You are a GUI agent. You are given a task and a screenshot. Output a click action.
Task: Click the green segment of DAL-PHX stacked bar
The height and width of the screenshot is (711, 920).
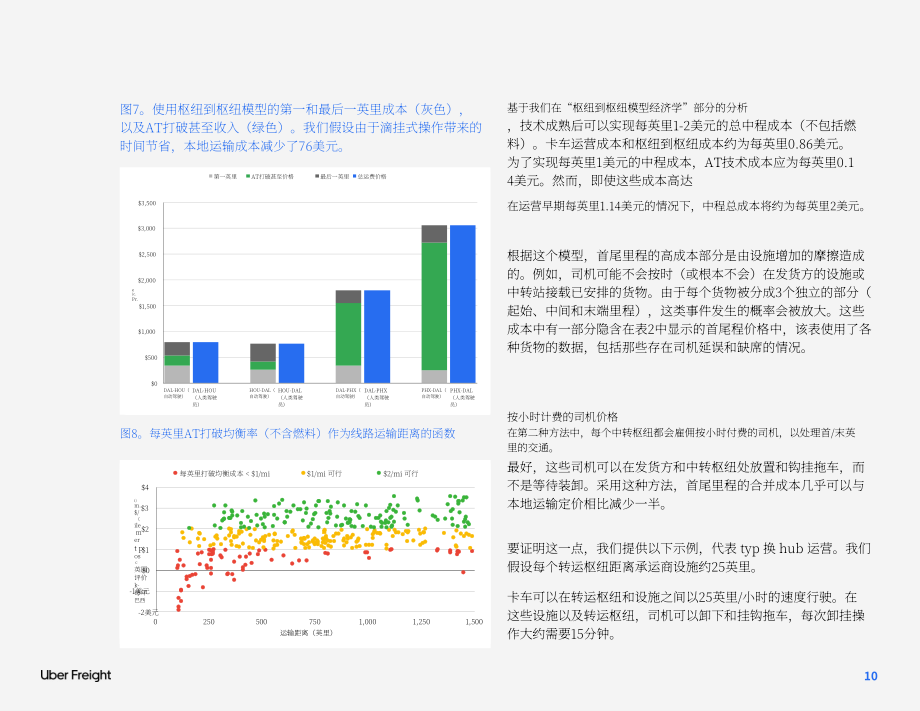coord(349,334)
